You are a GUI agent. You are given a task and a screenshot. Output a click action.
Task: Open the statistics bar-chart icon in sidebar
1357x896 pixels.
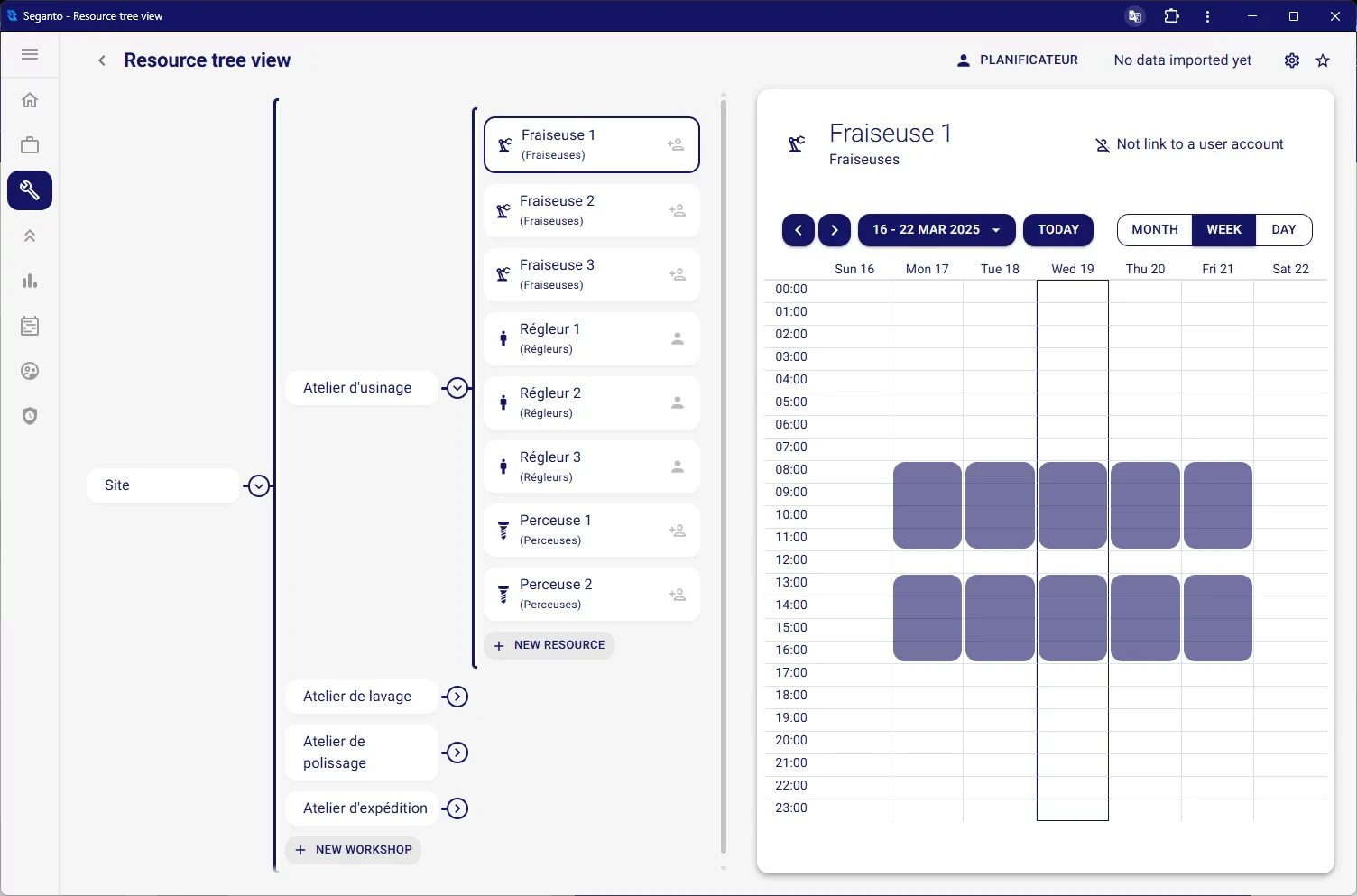click(x=30, y=281)
